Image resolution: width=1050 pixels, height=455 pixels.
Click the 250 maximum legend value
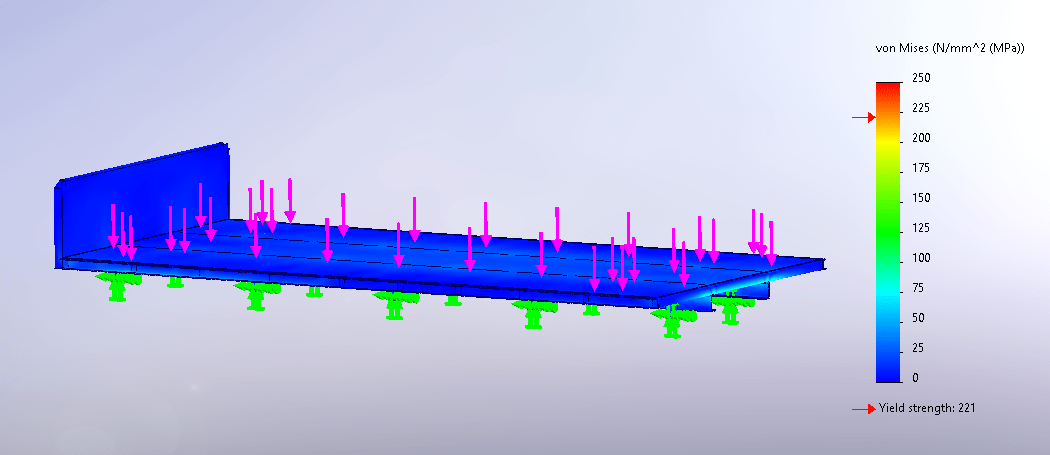(922, 78)
